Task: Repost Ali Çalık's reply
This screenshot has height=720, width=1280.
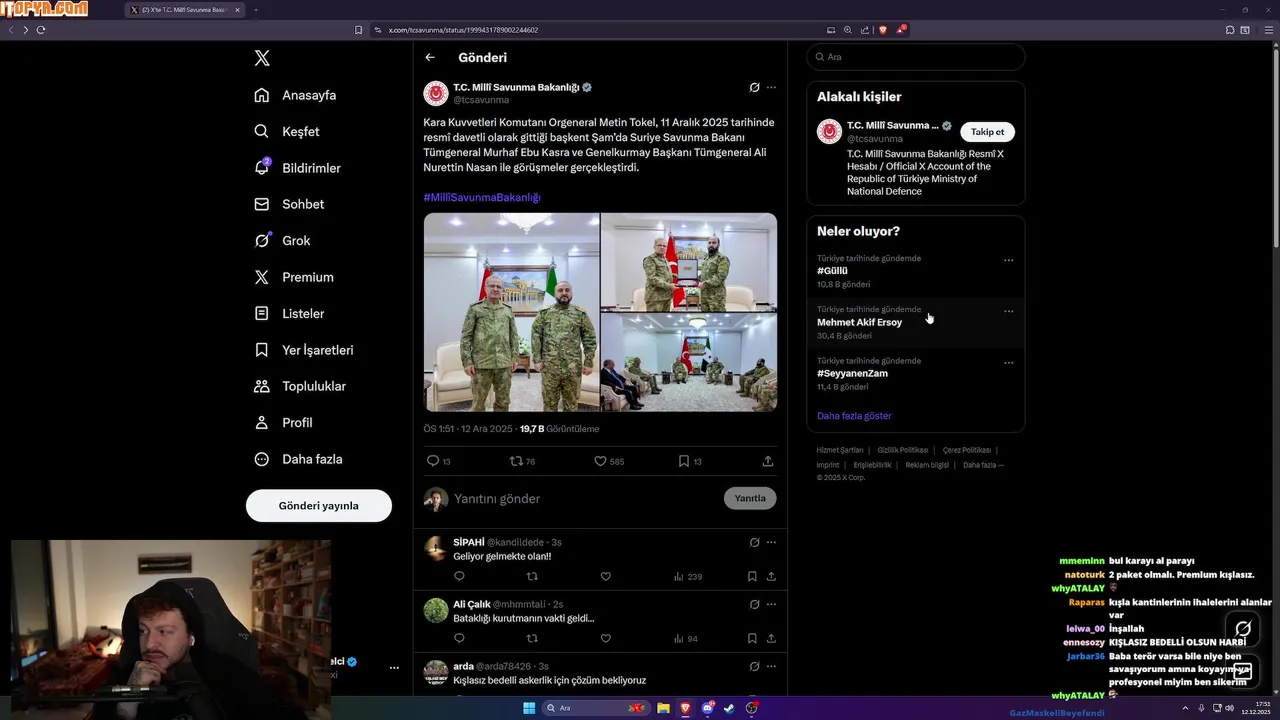Action: (532, 638)
